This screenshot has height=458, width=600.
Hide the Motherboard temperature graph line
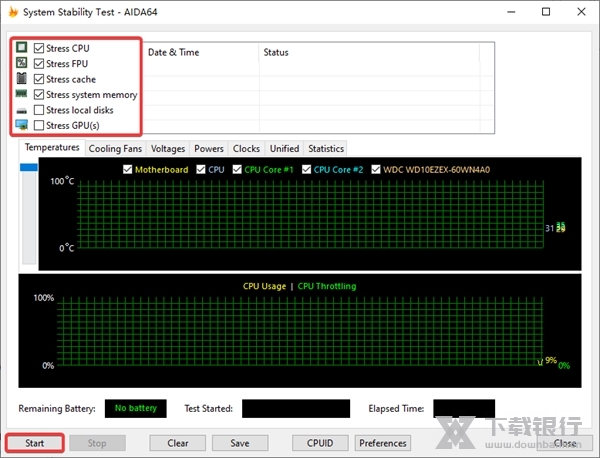click(127, 170)
